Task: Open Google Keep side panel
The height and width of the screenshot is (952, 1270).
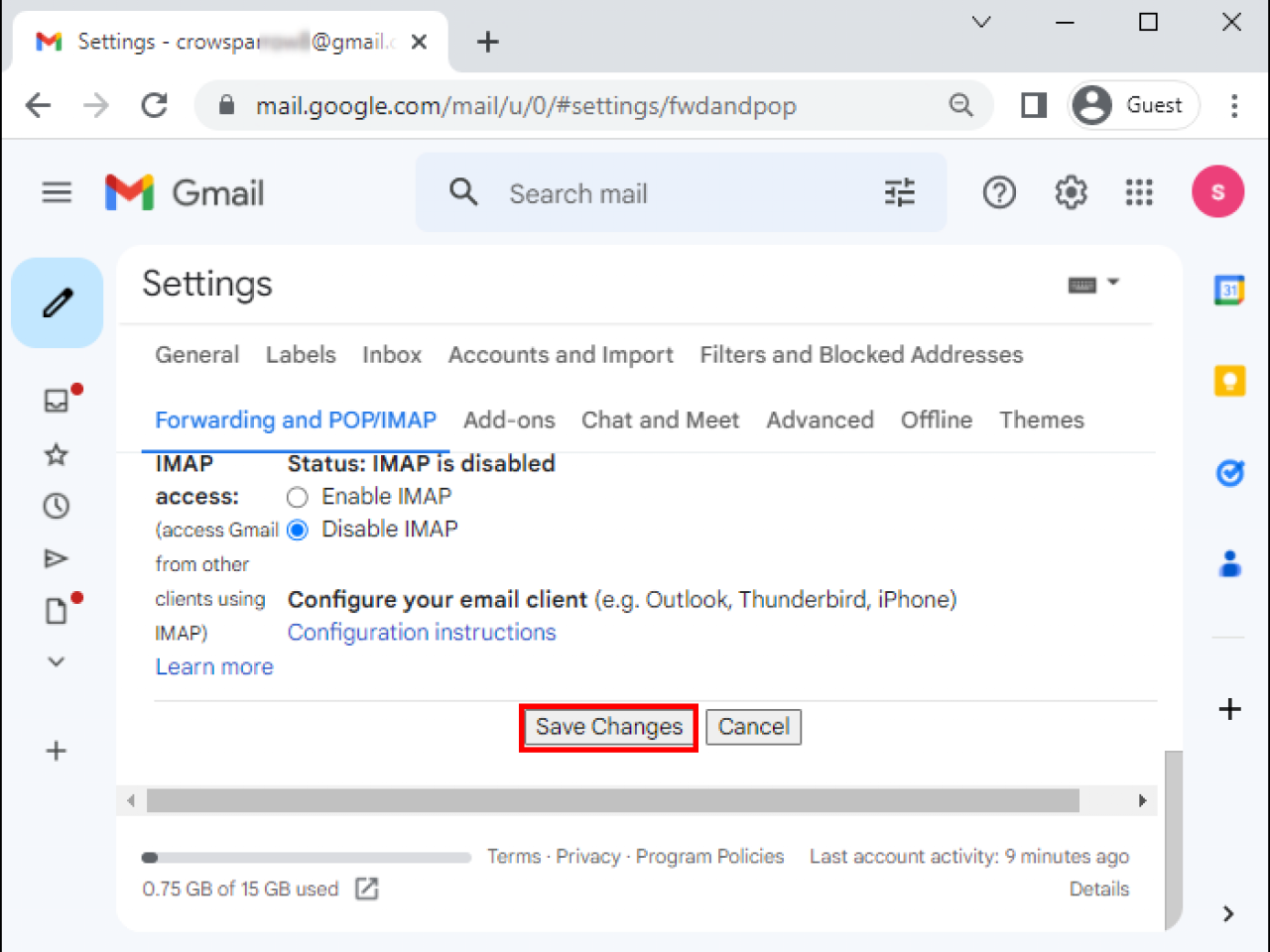Action: pos(1229,381)
